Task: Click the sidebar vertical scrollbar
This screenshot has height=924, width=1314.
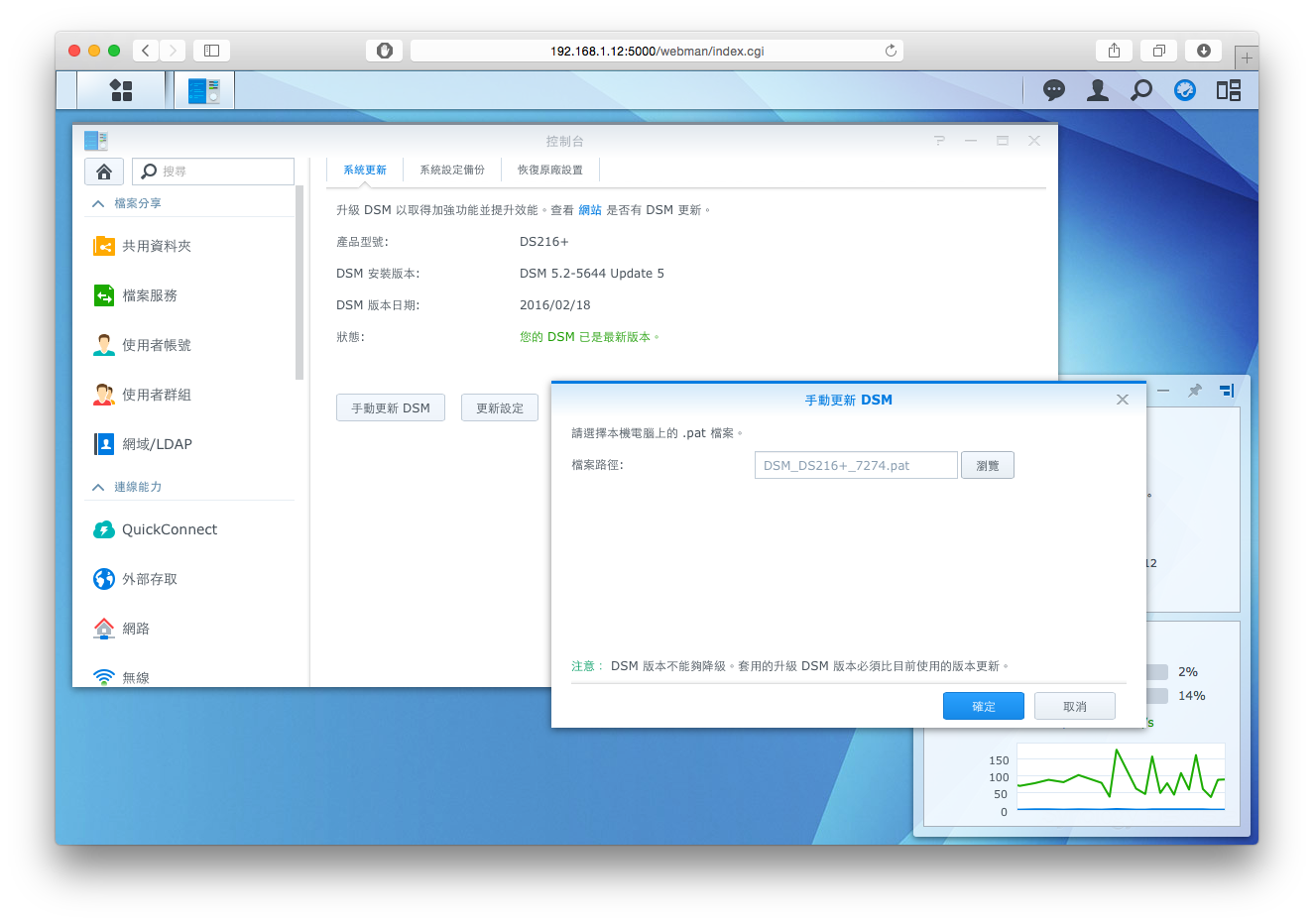Action: pyautogui.click(x=299, y=283)
